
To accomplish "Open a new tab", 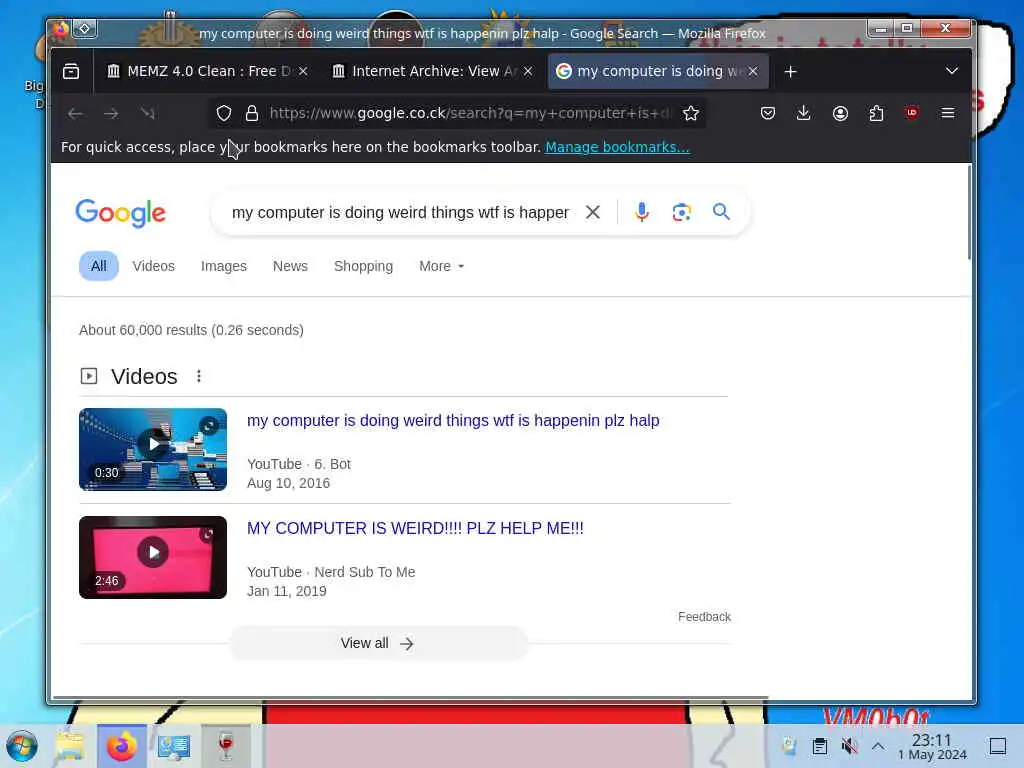I will tap(790, 71).
